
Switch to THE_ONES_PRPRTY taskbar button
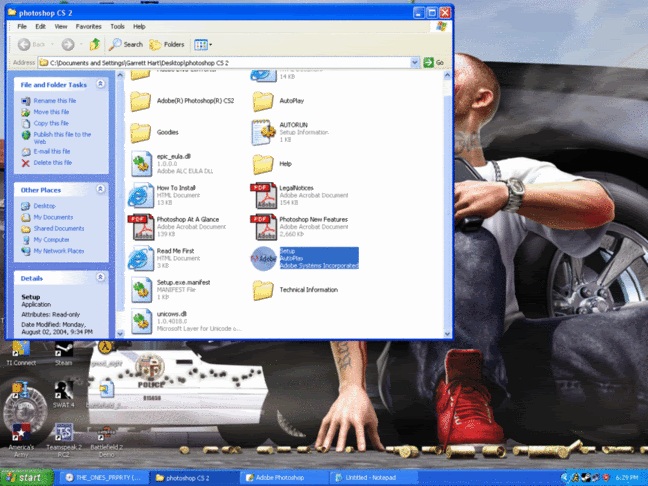[103, 478]
